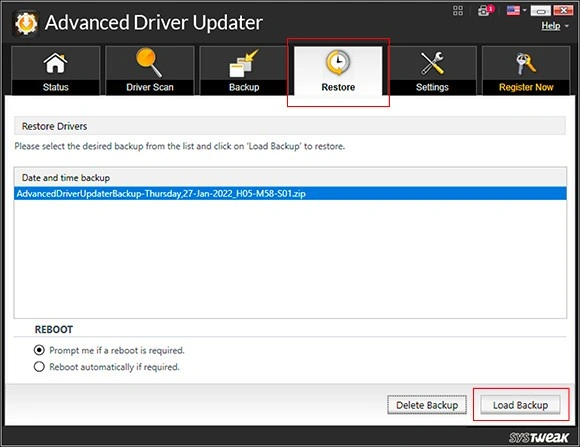Switch to the Driver Scan tab label
The width and height of the screenshot is (580, 447).
click(x=150, y=87)
